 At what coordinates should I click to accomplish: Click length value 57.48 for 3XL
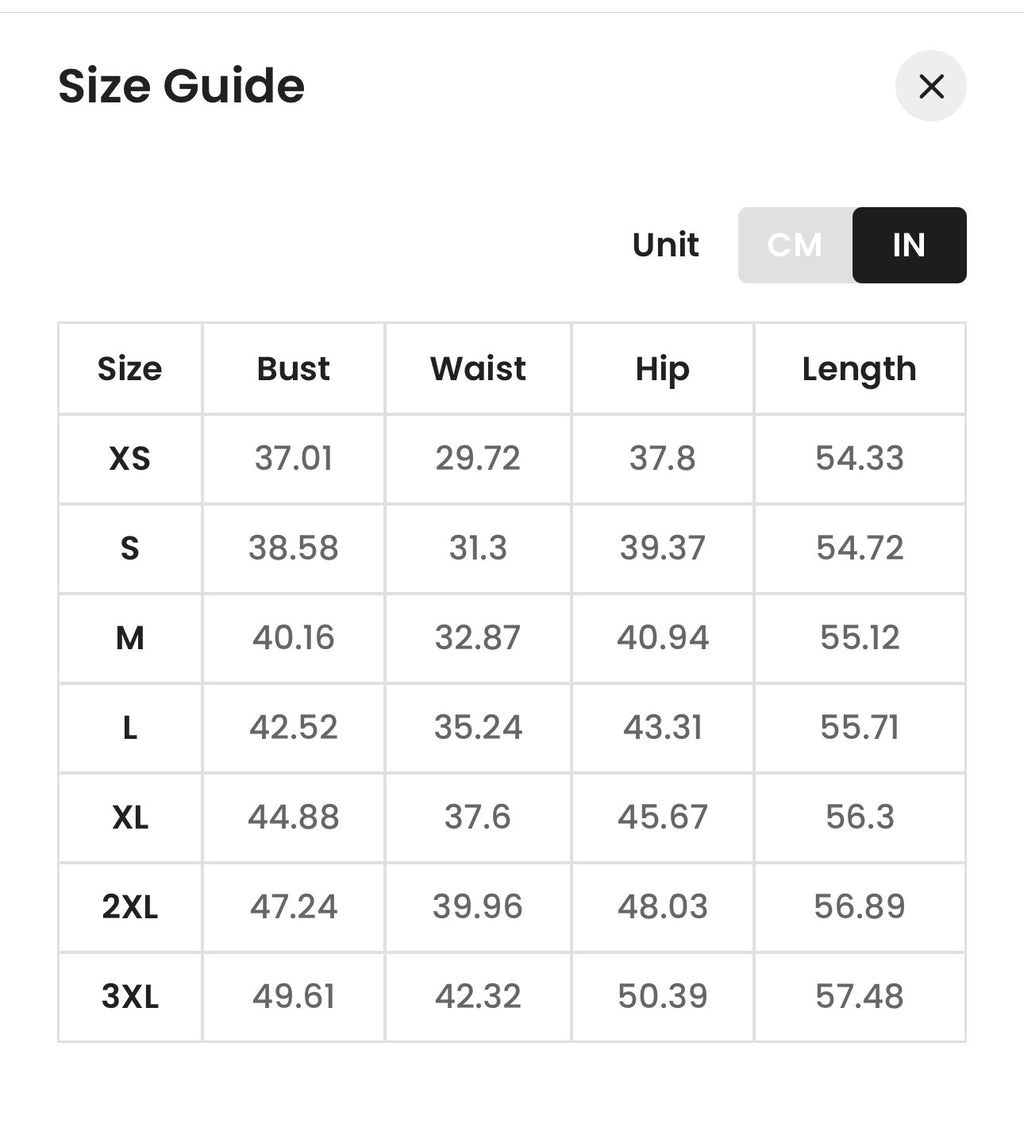[x=859, y=997]
